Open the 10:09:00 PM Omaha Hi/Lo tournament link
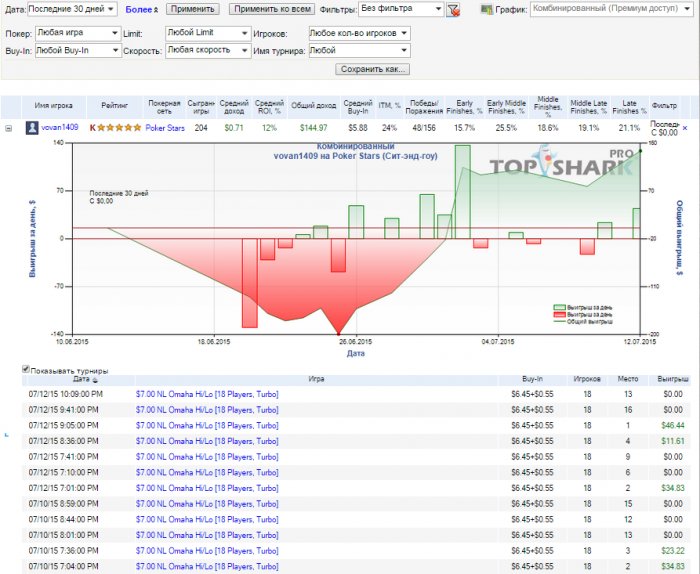This screenshot has height=574, width=700. (x=207, y=394)
